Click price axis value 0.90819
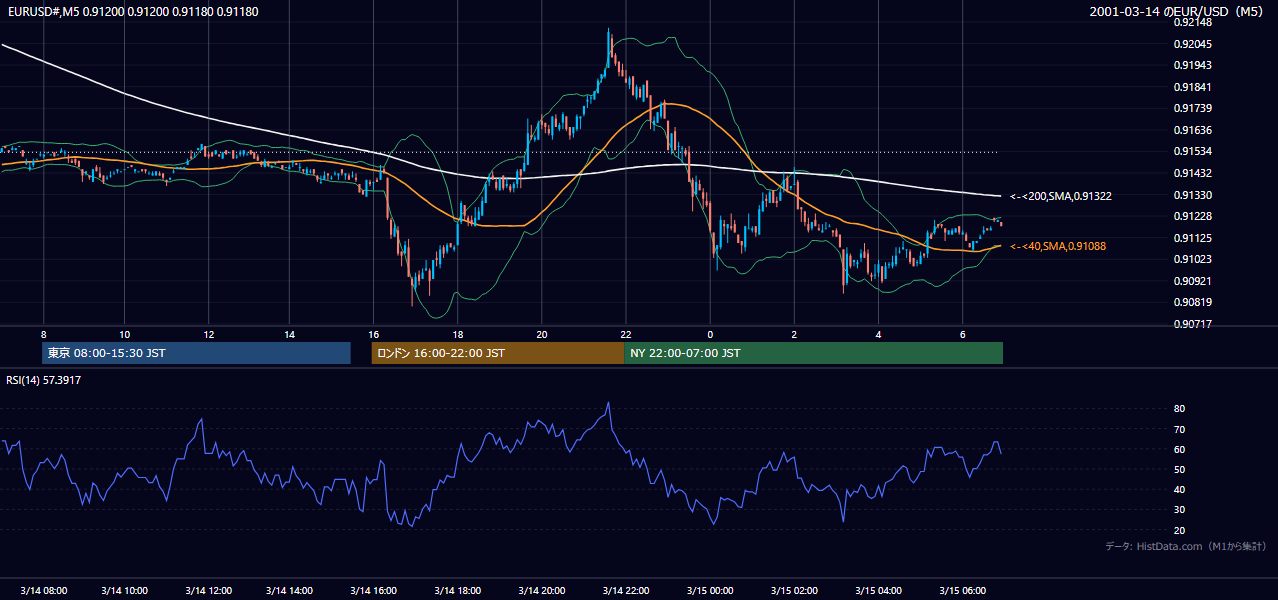The height and width of the screenshot is (600, 1278). [x=1192, y=302]
